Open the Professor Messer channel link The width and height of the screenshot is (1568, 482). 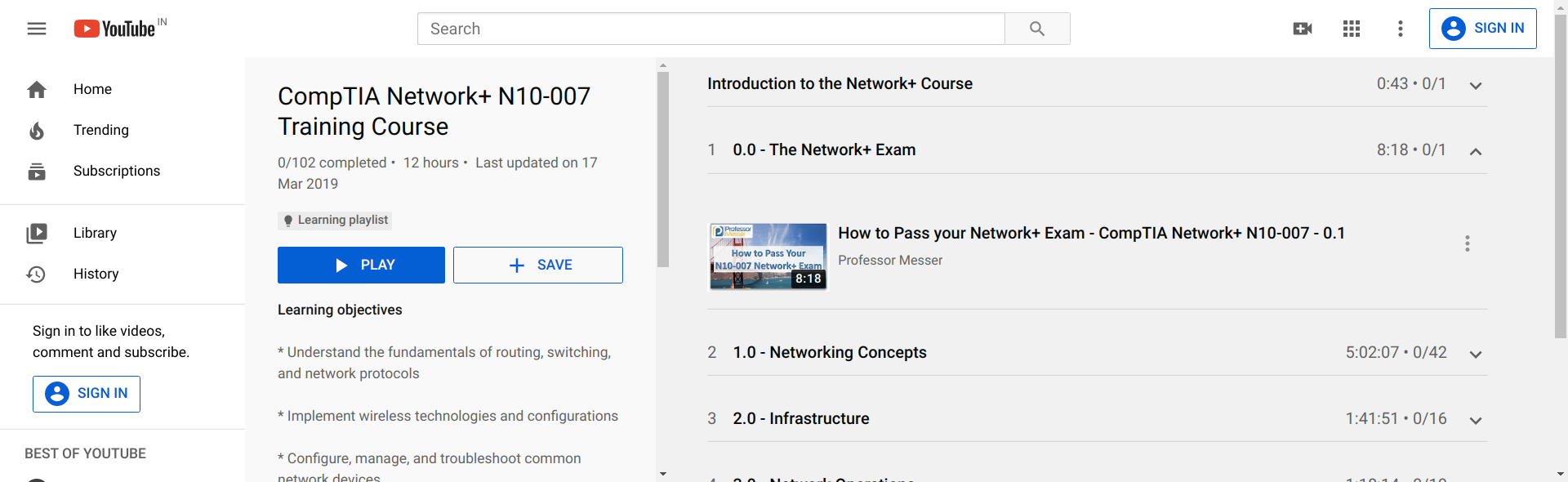click(890, 260)
